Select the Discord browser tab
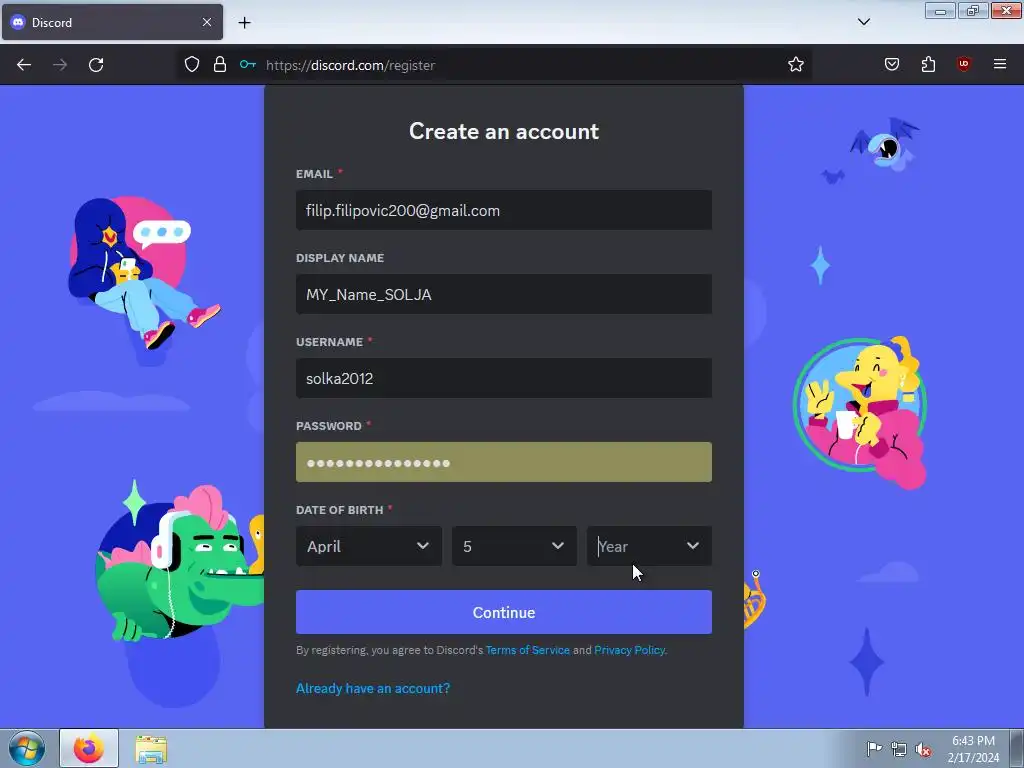 point(112,22)
